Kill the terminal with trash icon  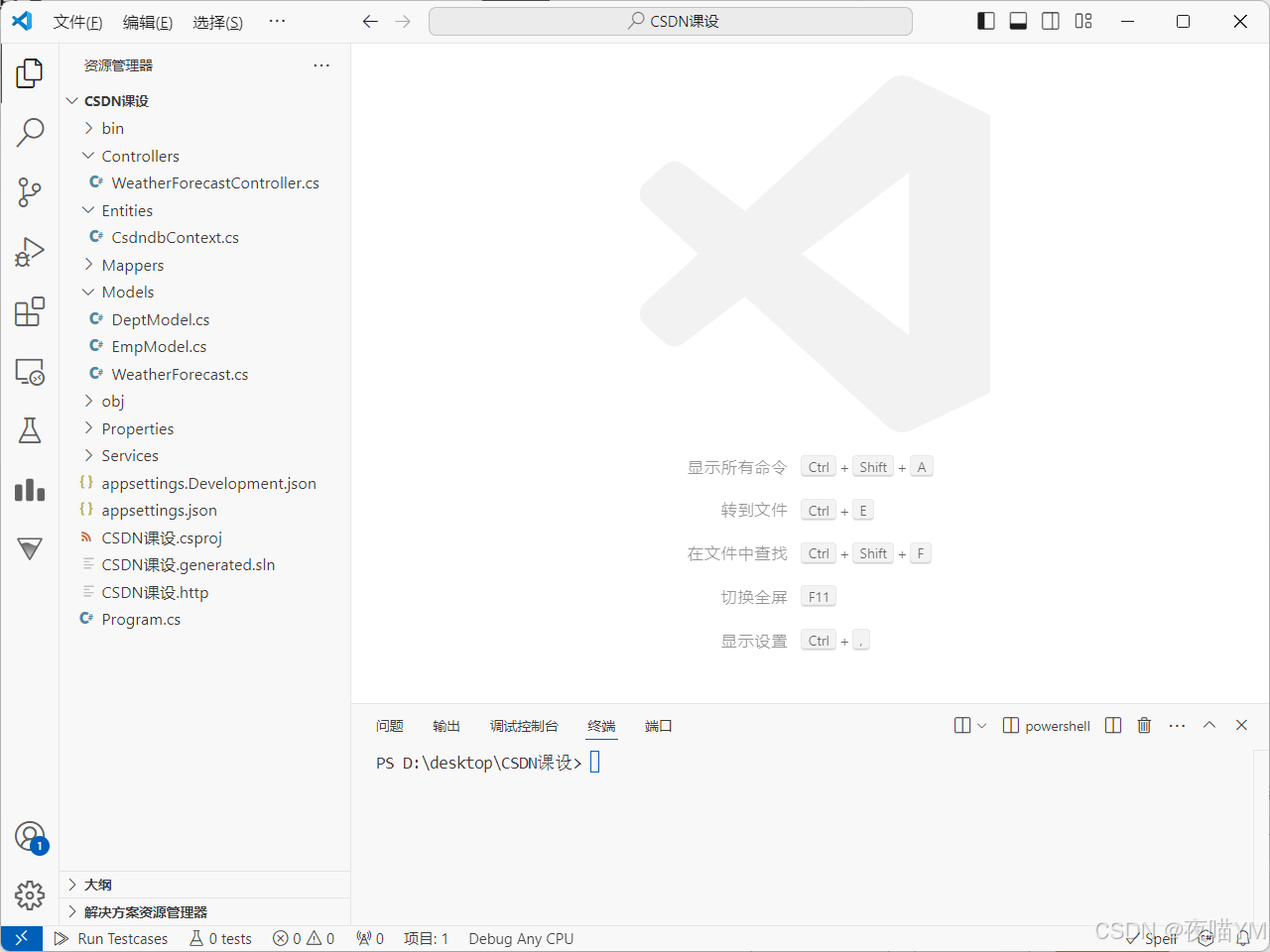pos(1144,726)
